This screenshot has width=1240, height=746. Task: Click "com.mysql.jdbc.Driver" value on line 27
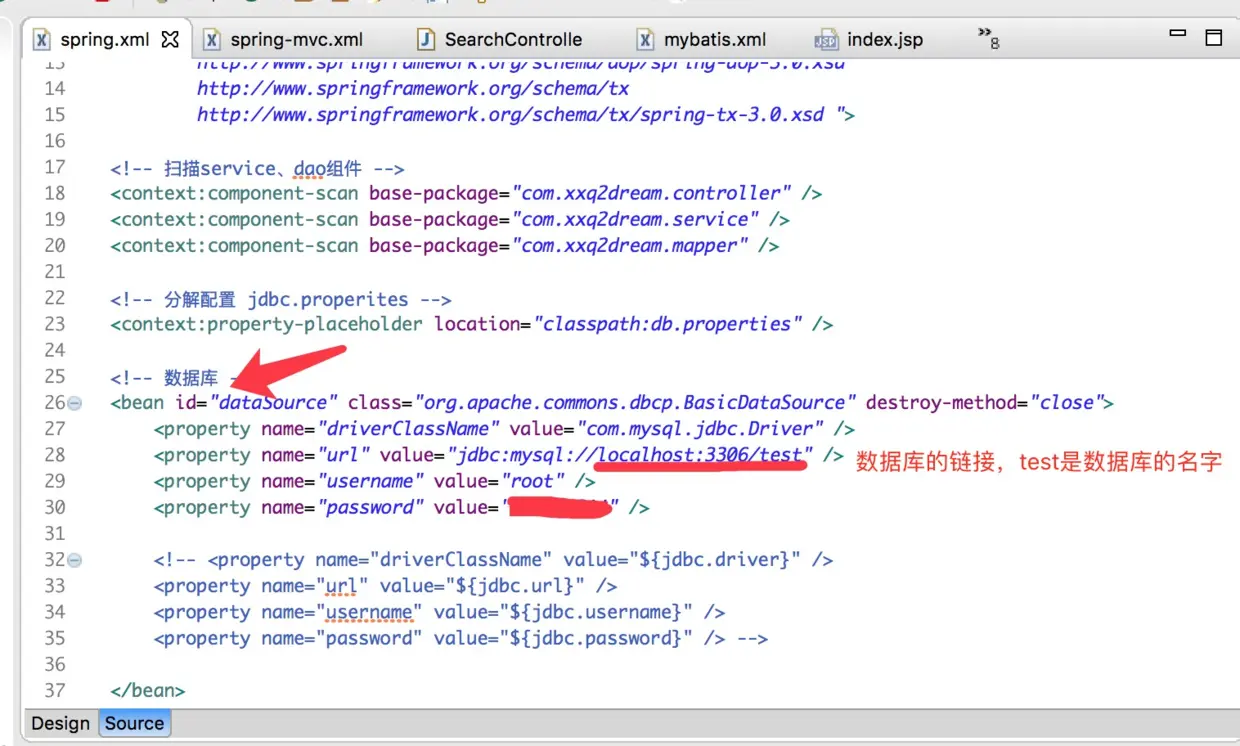(x=702, y=429)
